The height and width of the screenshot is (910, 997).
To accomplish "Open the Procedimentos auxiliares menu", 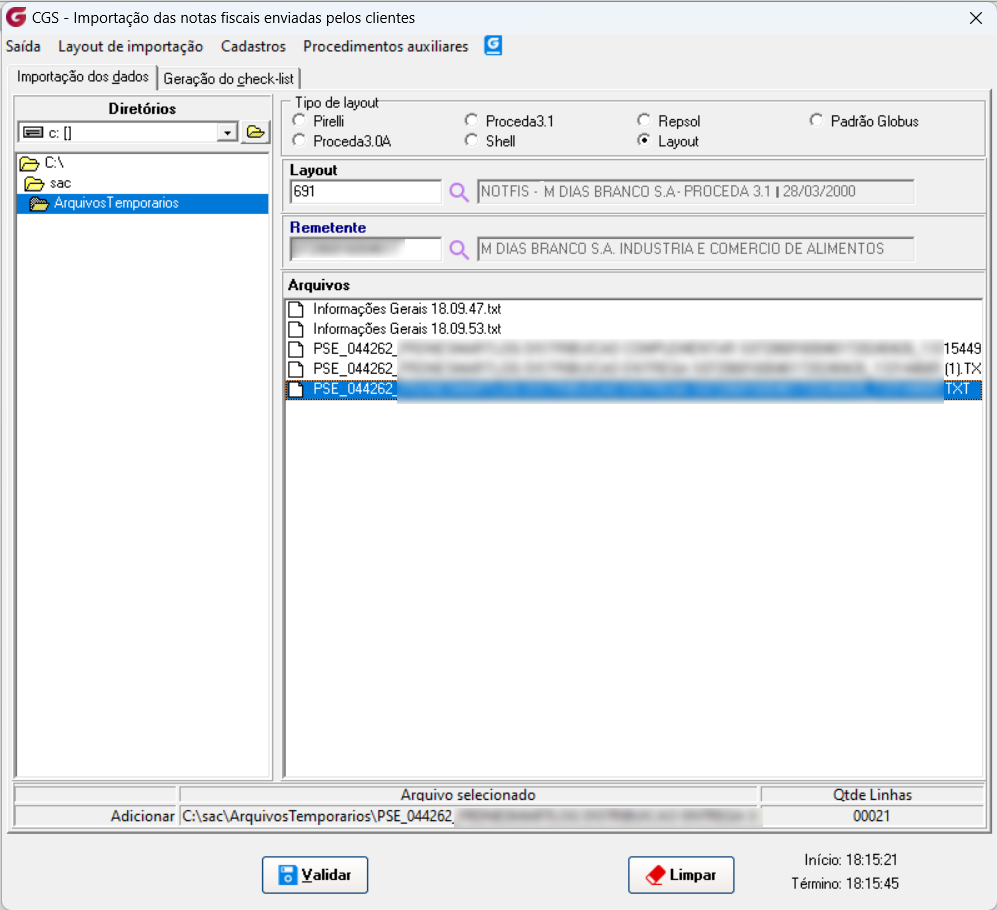I will (385, 46).
